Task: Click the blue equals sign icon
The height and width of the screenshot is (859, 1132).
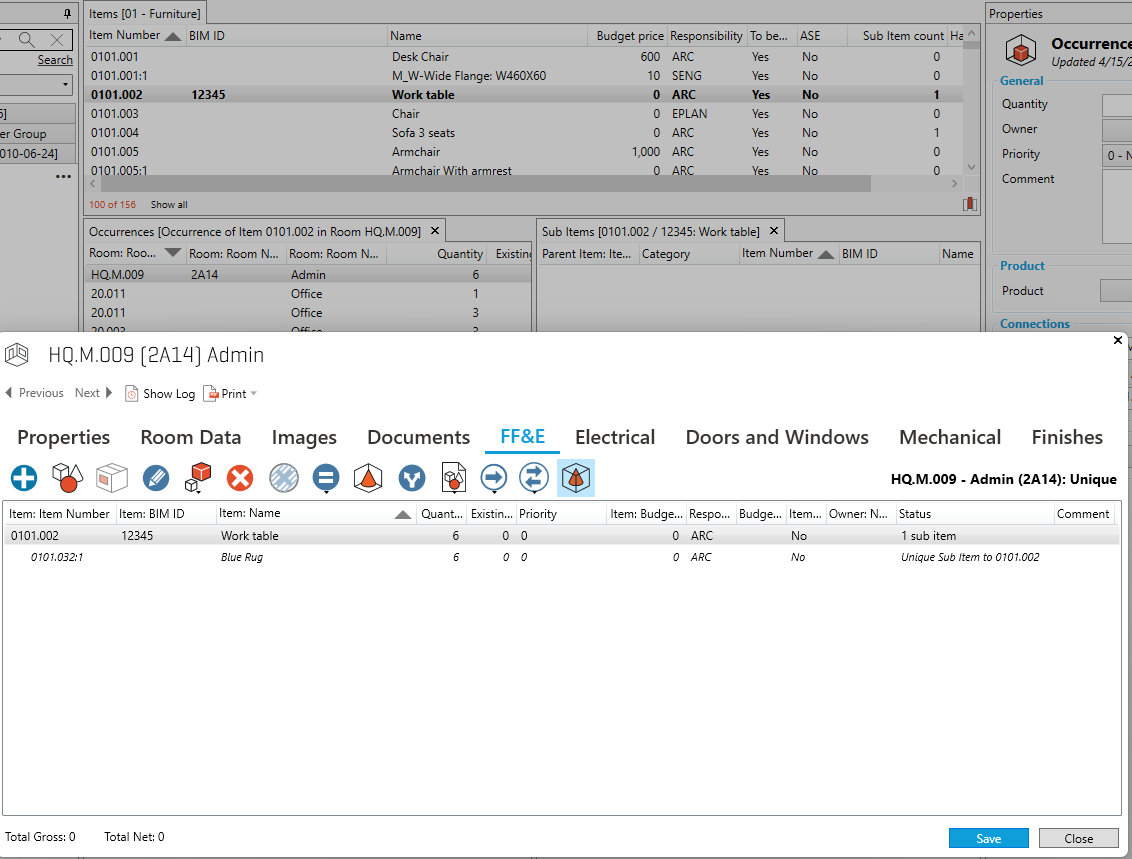Action: point(325,478)
